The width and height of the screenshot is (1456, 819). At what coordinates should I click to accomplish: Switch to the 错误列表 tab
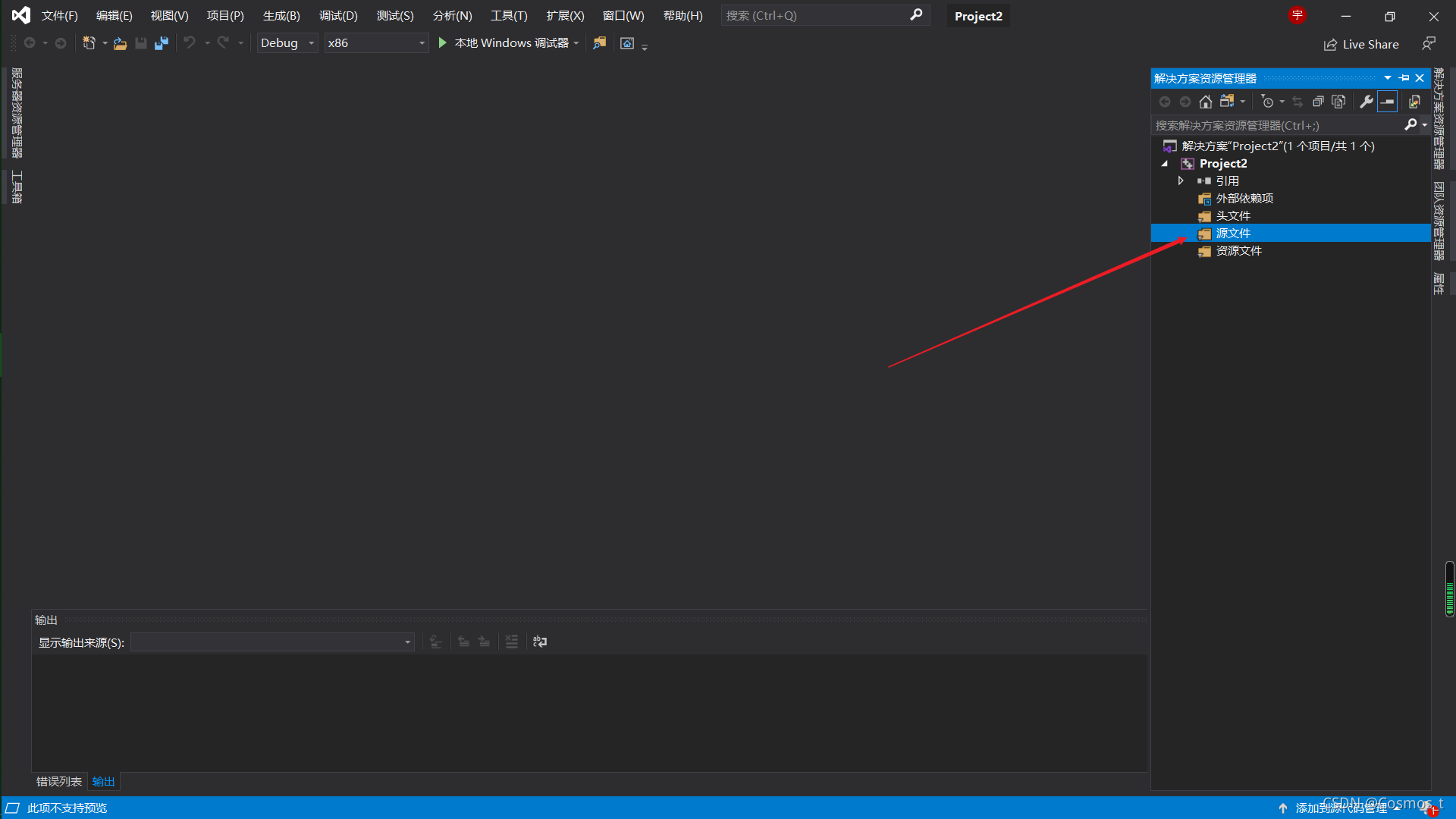(58, 781)
